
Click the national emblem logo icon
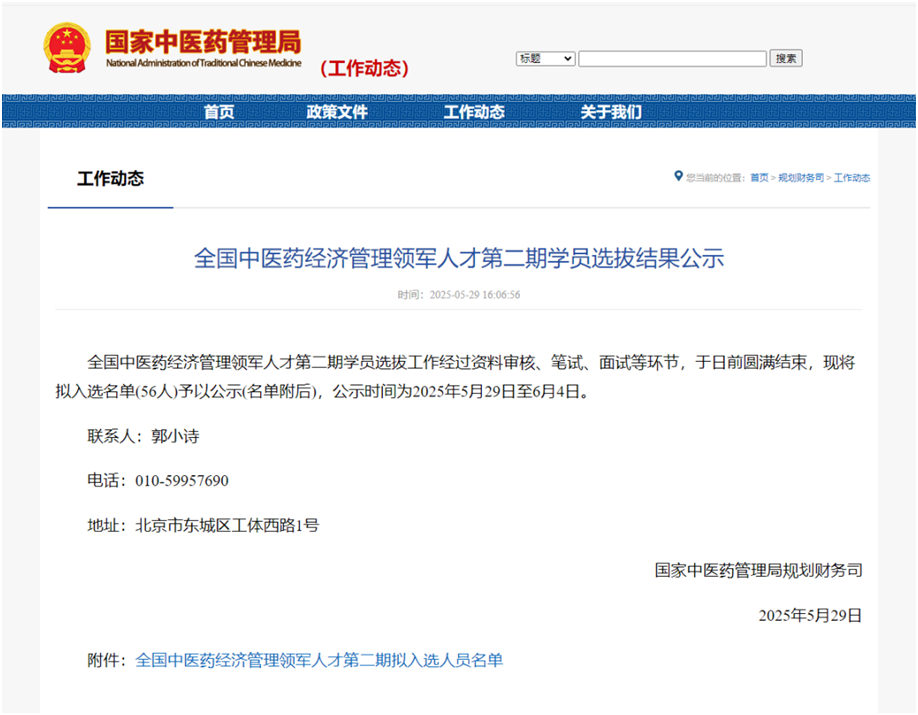(x=67, y=48)
